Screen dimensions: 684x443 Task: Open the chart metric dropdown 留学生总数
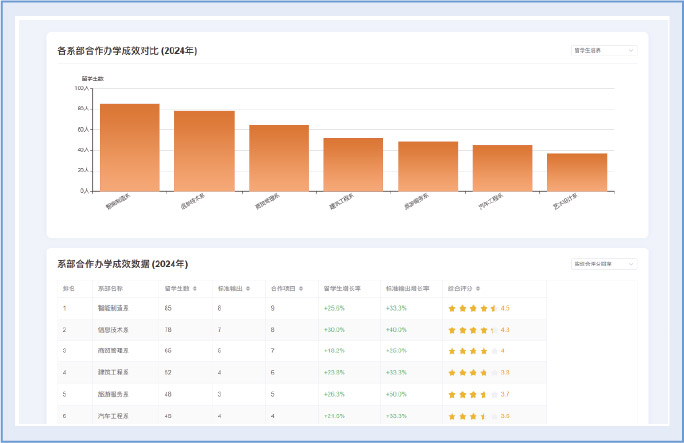pyautogui.click(x=603, y=49)
